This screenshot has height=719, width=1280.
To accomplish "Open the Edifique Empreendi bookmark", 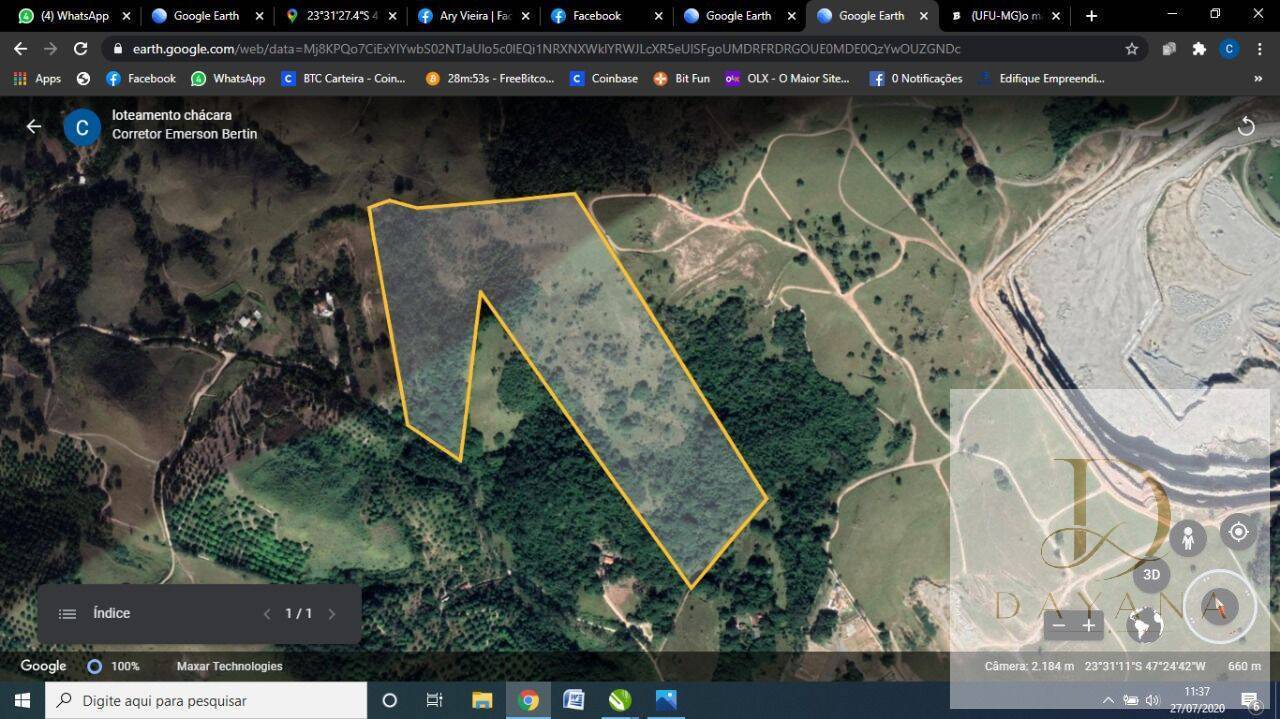I will 1041,78.
